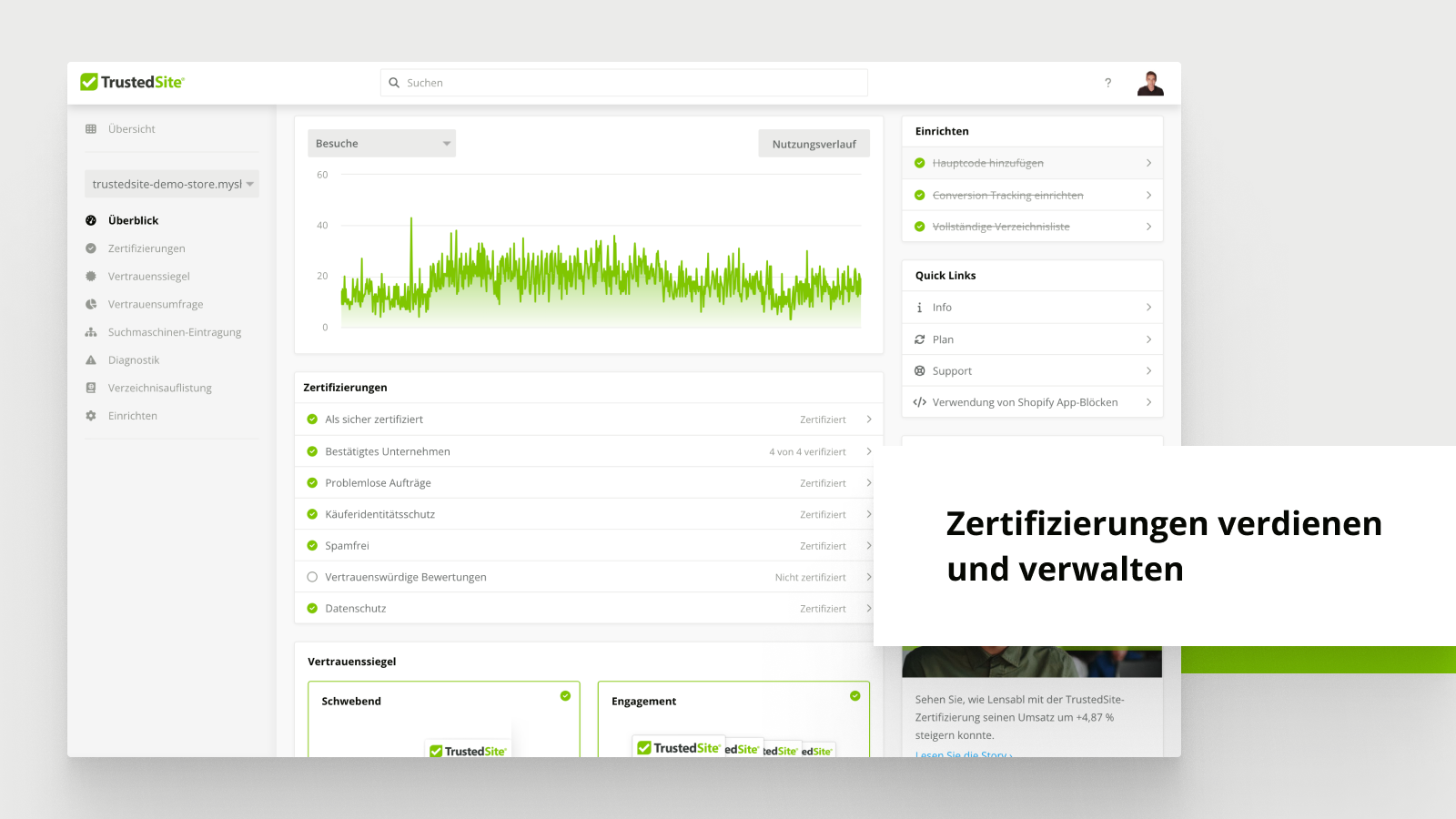
Task: Click the Plan refresh icon
Action: coord(920,339)
